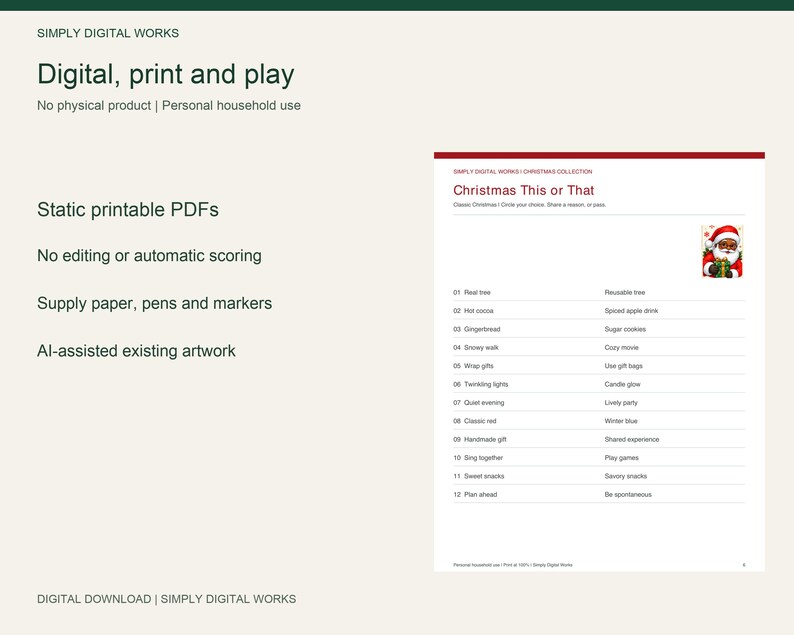Screen dimensions: 794x635
Task: Click 'SIMPLY DIGITAL WORKS | CHRISTMAS COLLECTION' label
Action: pyautogui.click(x=523, y=172)
